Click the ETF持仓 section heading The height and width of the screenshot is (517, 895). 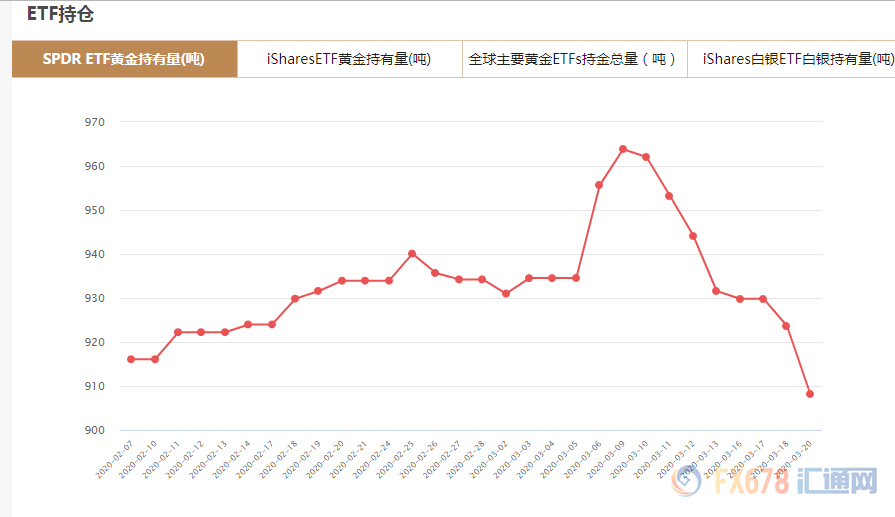pyautogui.click(x=61, y=14)
